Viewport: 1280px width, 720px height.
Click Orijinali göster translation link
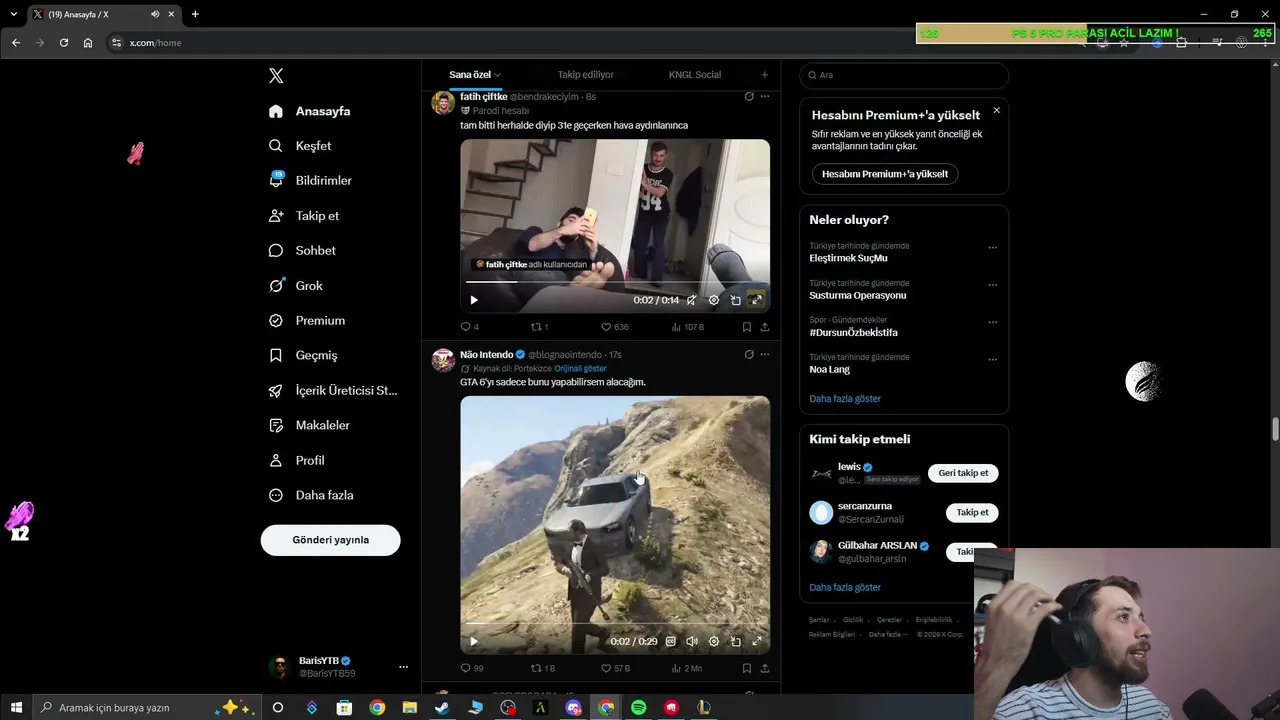tap(580, 369)
